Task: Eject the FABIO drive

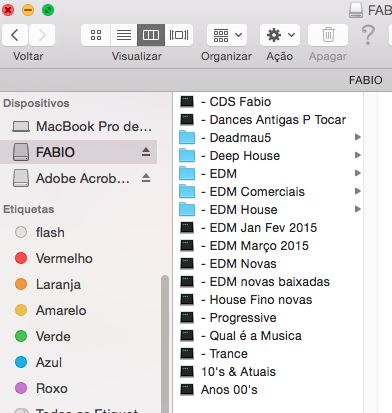Action: [x=146, y=152]
